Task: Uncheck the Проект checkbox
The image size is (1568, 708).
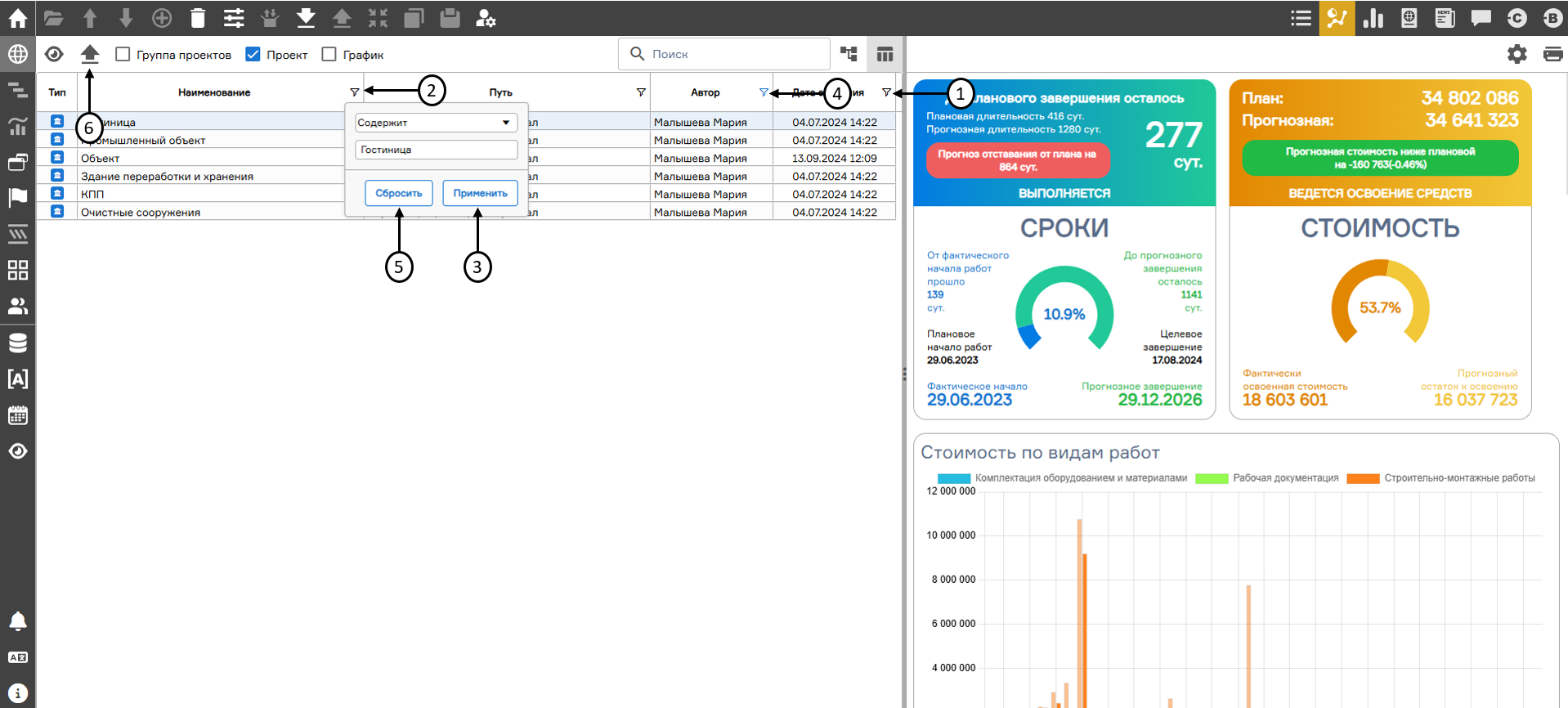Action: pyautogui.click(x=253, y=54)
